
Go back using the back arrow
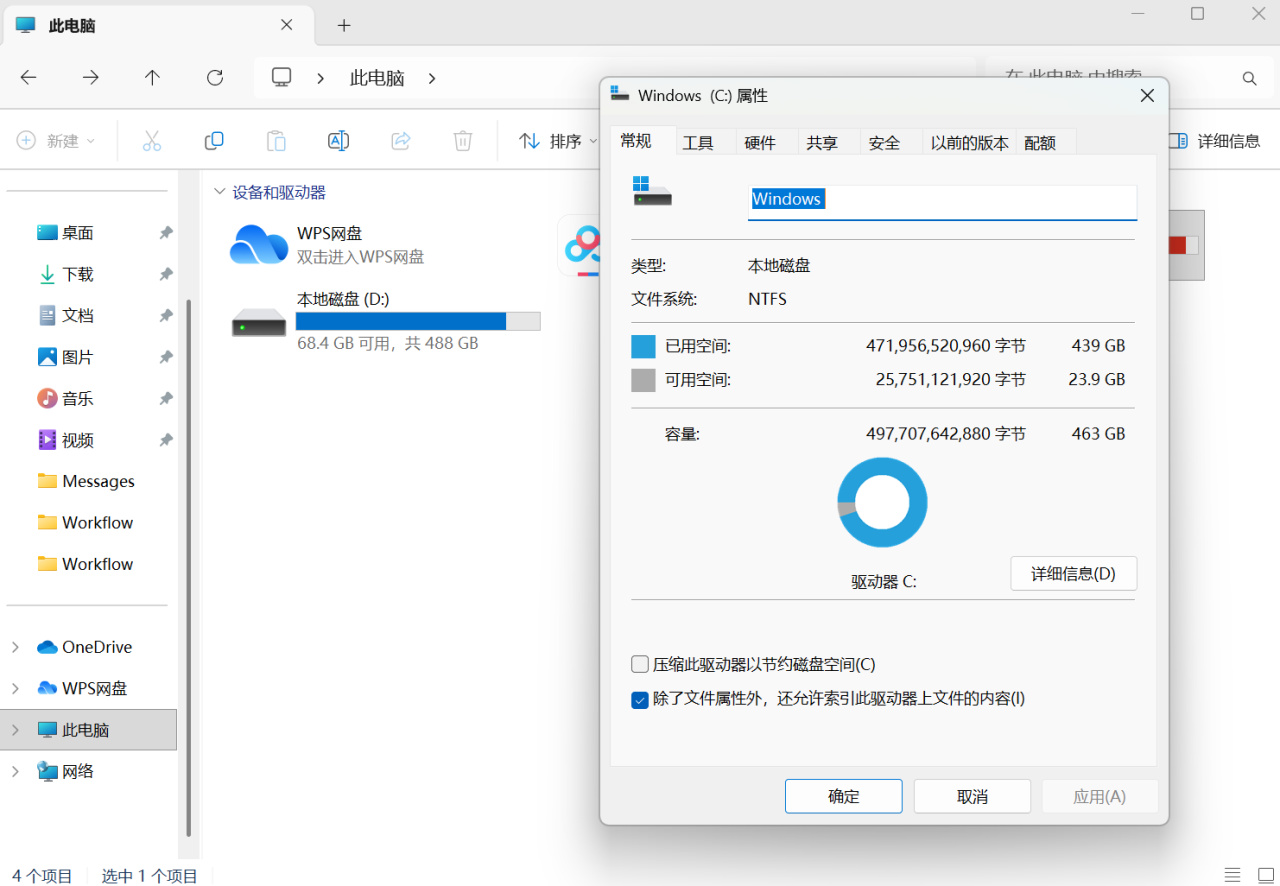click(x=28, y=77)
